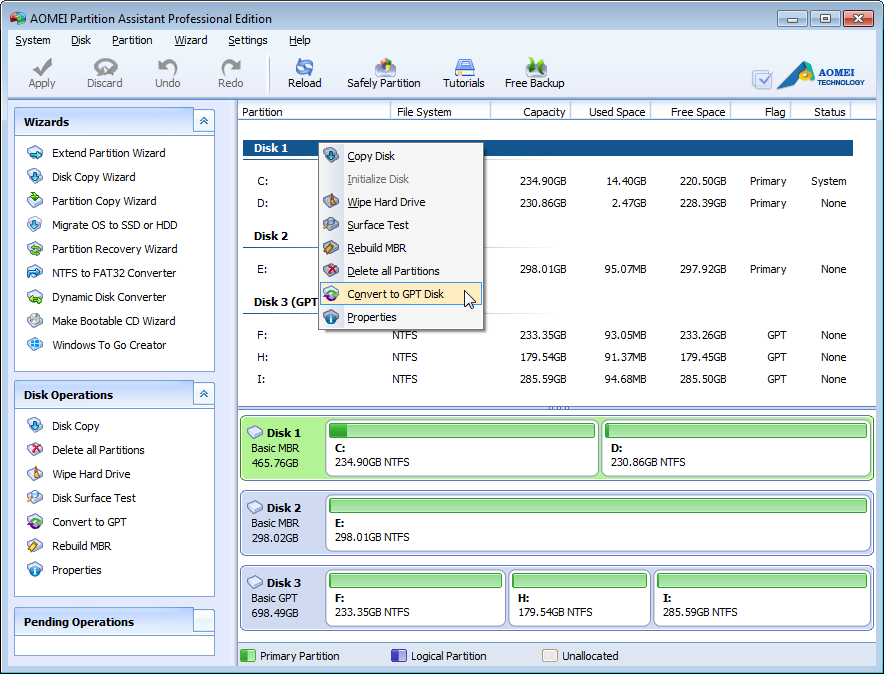Open the Reload tool in the toolbar
884x674 pixels.
point(304,71)
